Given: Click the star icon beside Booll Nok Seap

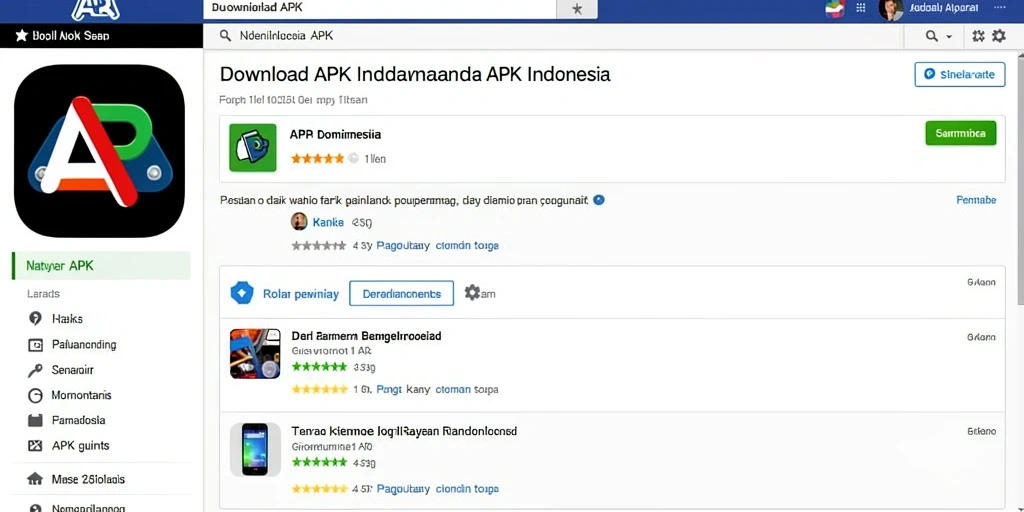Looking at the screenshot, I should 21,35.
